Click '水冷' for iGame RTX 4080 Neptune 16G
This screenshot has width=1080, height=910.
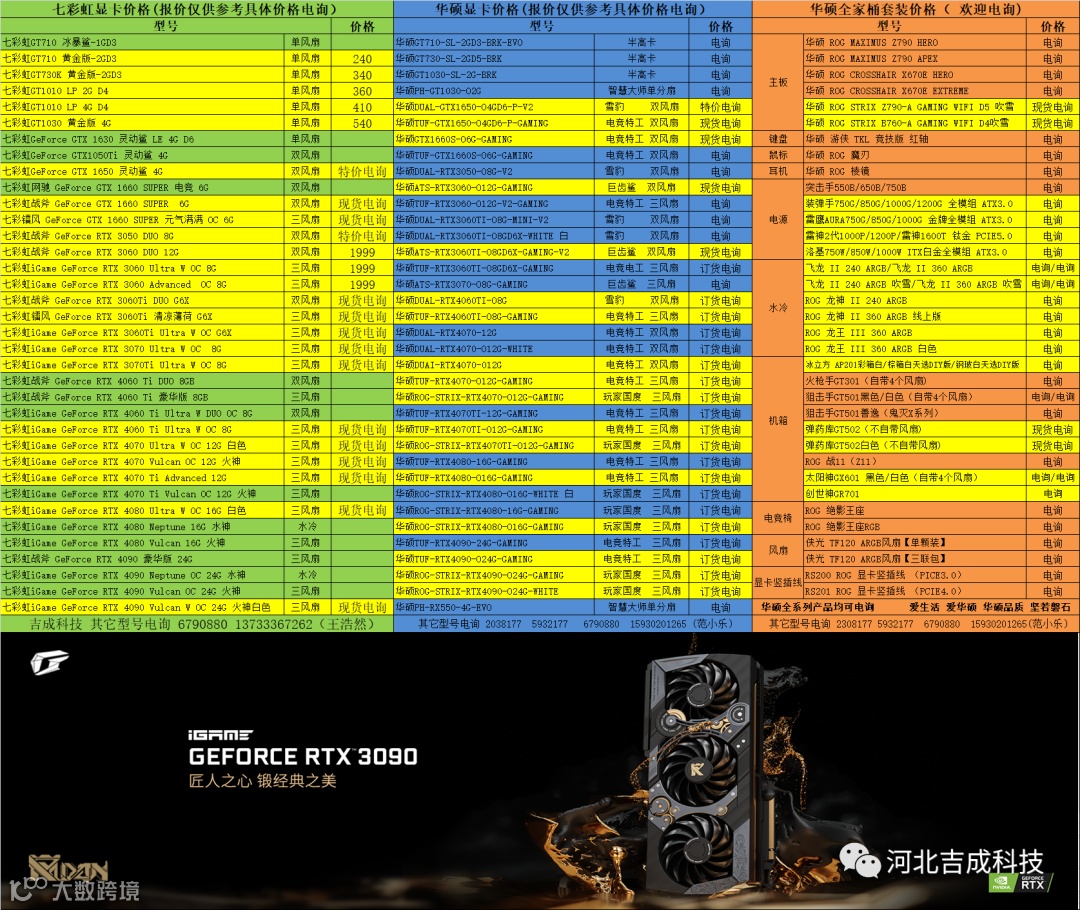click(308, 526)
